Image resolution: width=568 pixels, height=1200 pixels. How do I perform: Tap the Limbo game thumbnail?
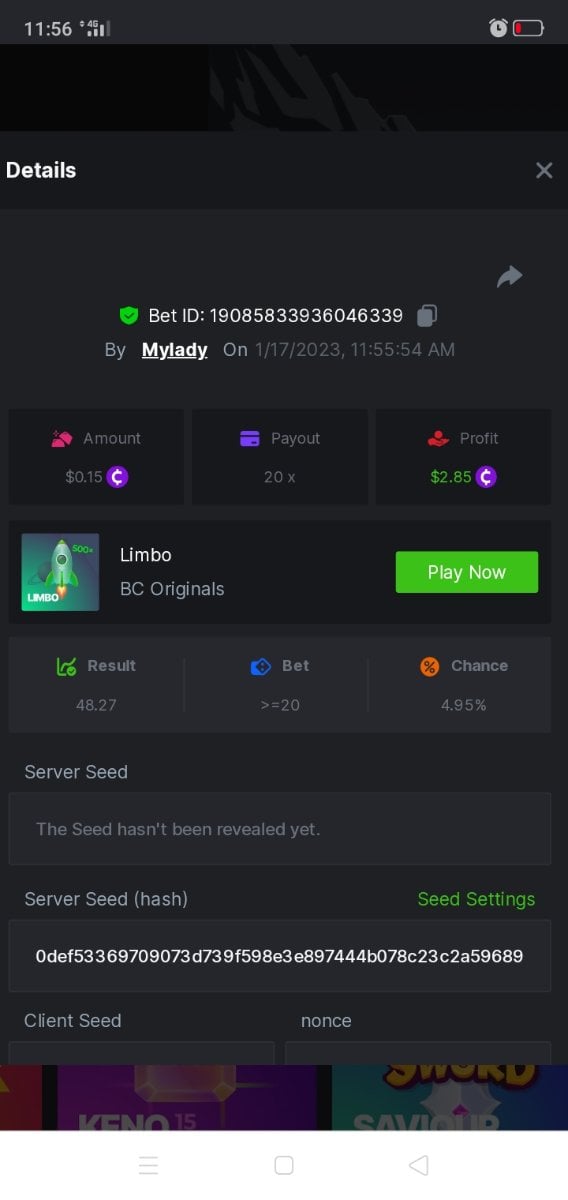pos(60,572)
